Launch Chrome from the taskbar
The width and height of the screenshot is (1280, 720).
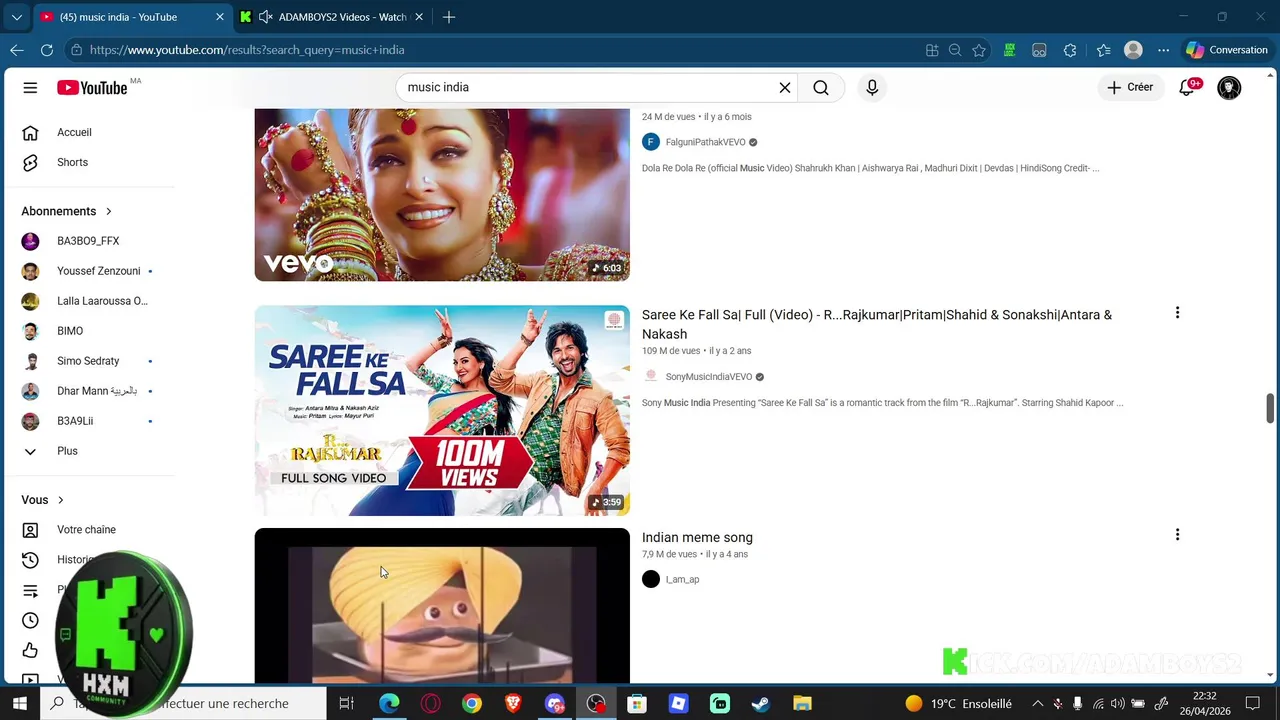tap(472, 704)
